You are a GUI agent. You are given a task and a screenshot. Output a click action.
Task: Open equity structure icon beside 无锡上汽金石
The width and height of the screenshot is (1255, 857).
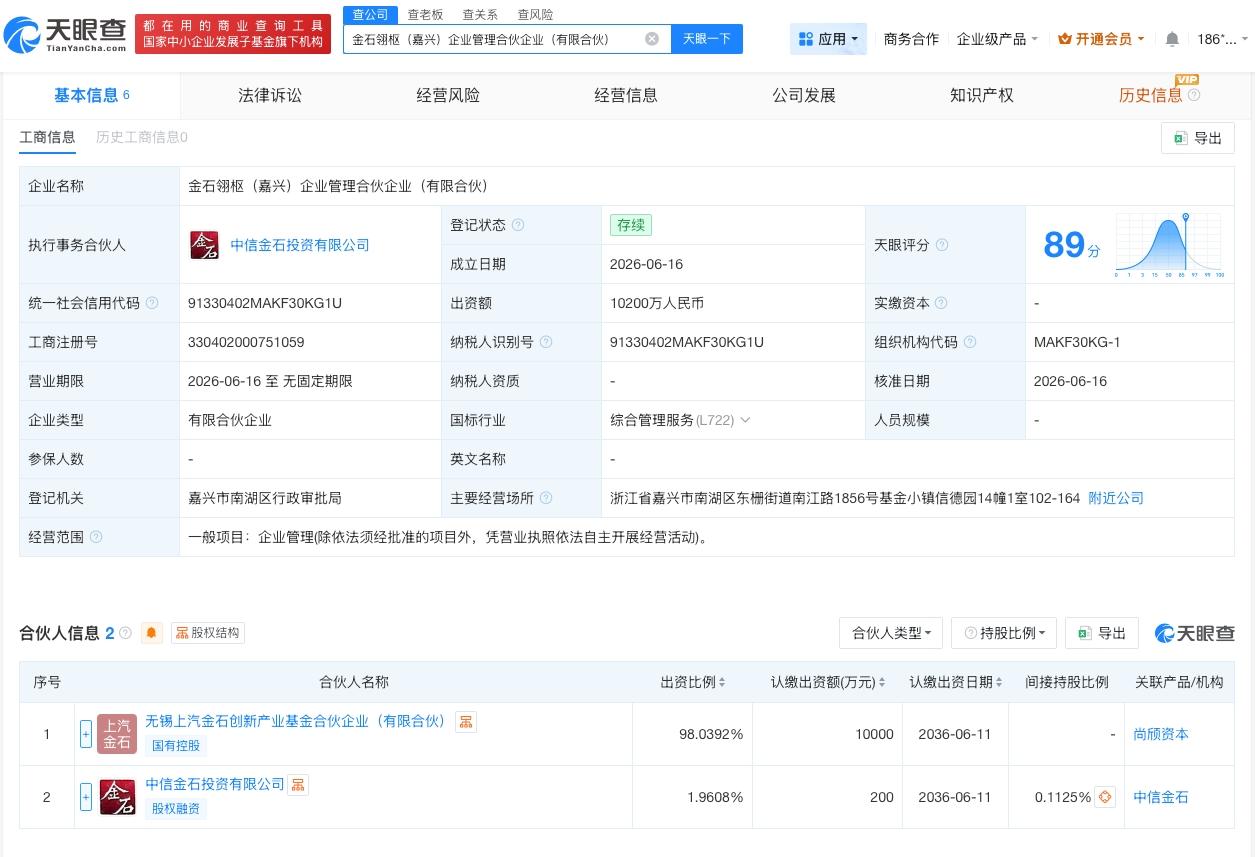(x=466, y=721)
